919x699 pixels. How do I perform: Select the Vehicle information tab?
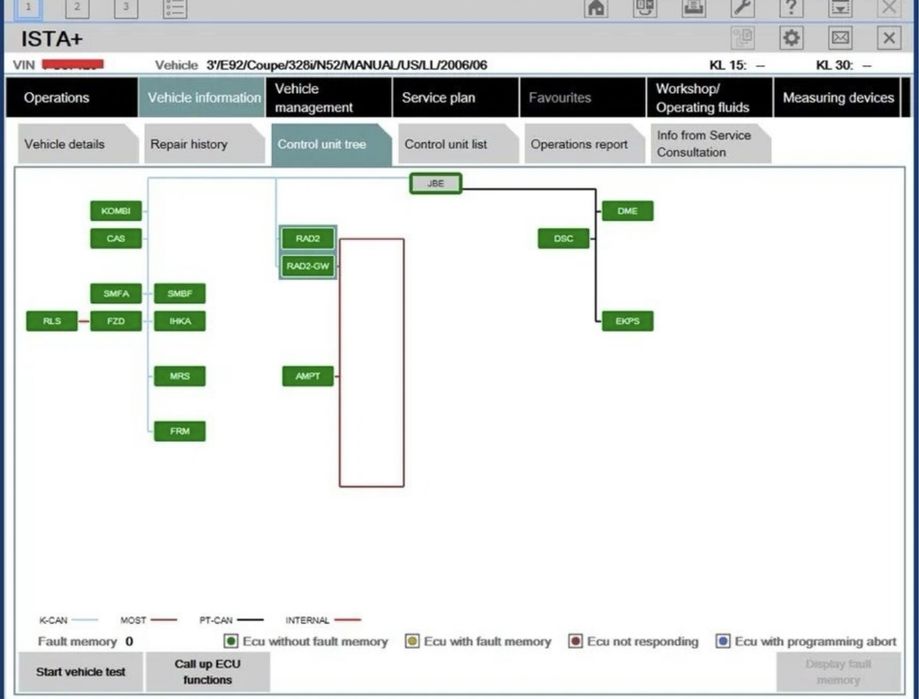[x=202, y=97]
